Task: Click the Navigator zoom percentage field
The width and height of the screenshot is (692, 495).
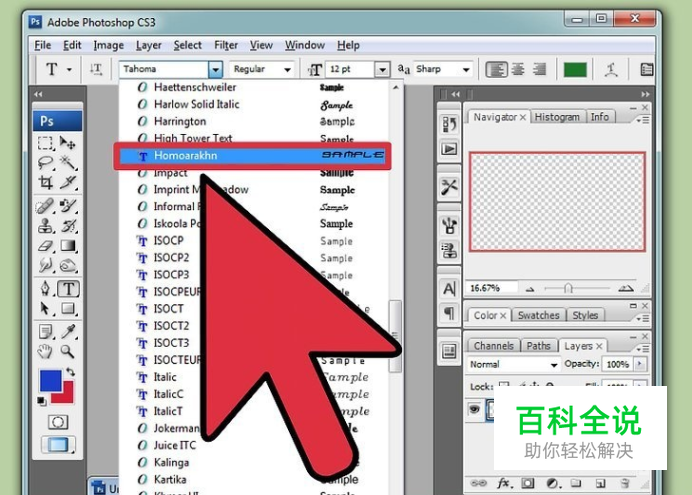Action: click(492, 288)
